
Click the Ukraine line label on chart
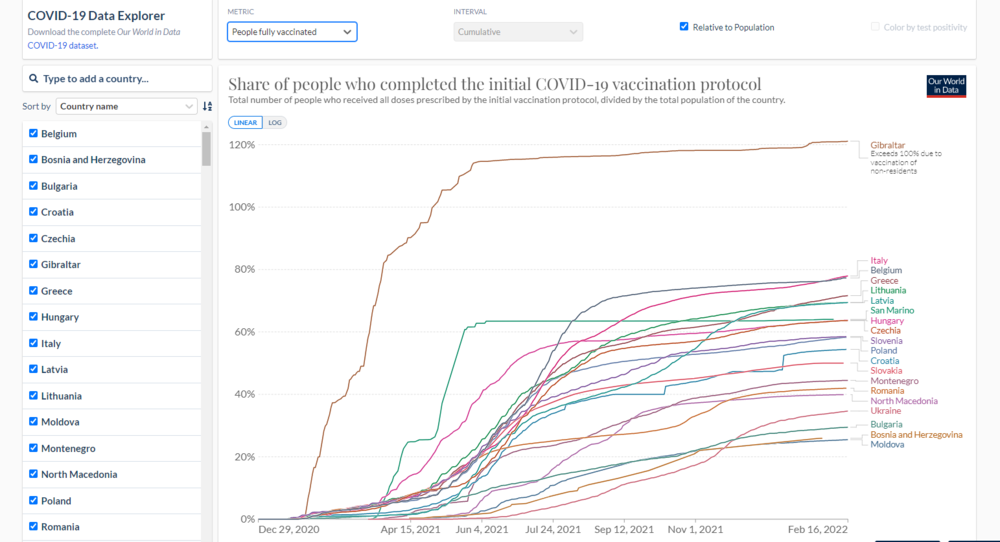886,411
